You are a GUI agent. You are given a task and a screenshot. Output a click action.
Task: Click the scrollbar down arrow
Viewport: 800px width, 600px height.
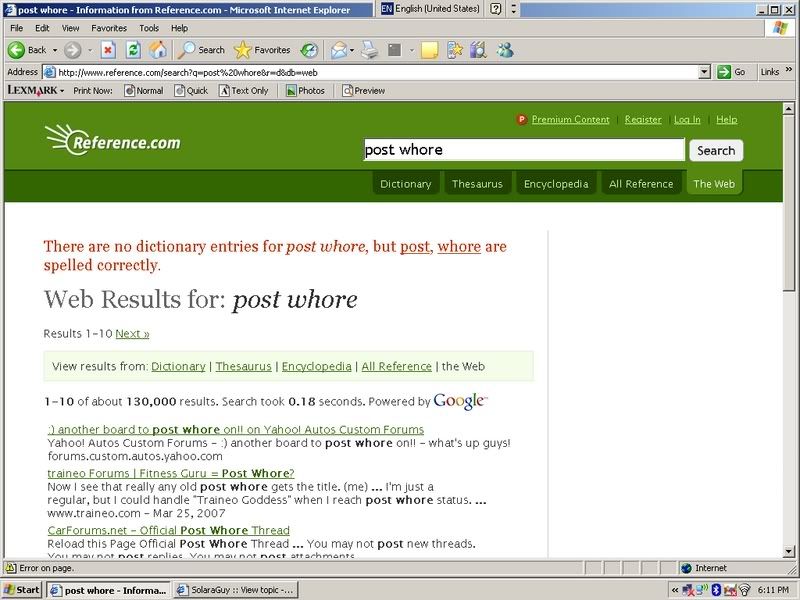coord(788,551)
